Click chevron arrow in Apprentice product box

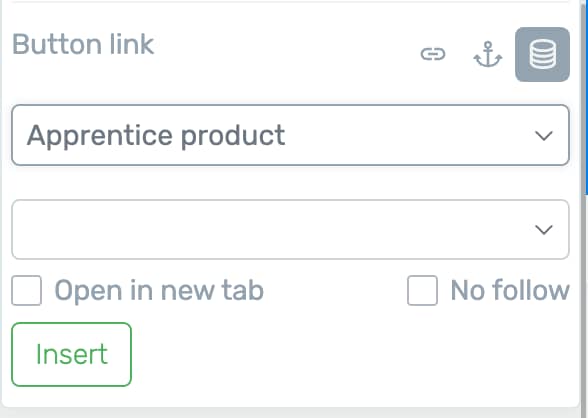(543, 136)
